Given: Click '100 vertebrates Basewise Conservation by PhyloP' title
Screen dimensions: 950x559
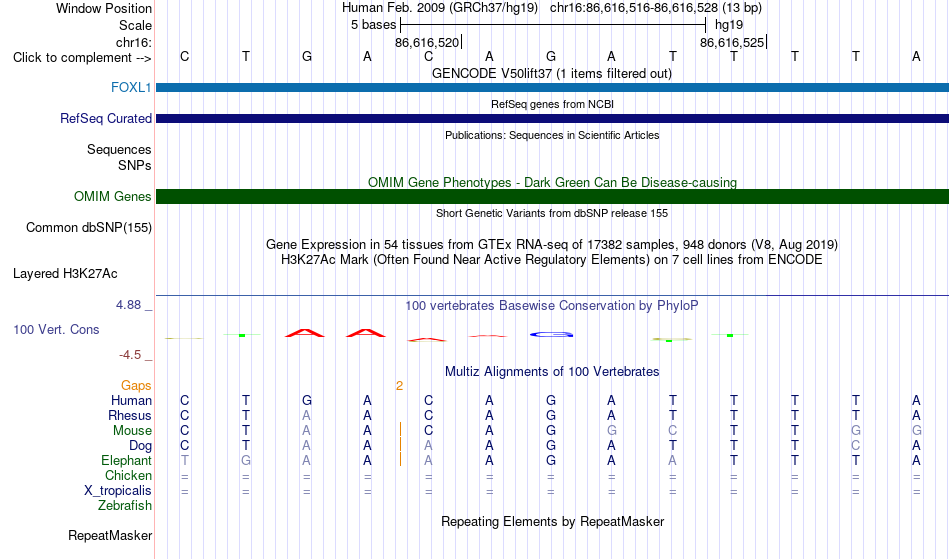Looking at the screenshot, I should click(x=552, y=306).
